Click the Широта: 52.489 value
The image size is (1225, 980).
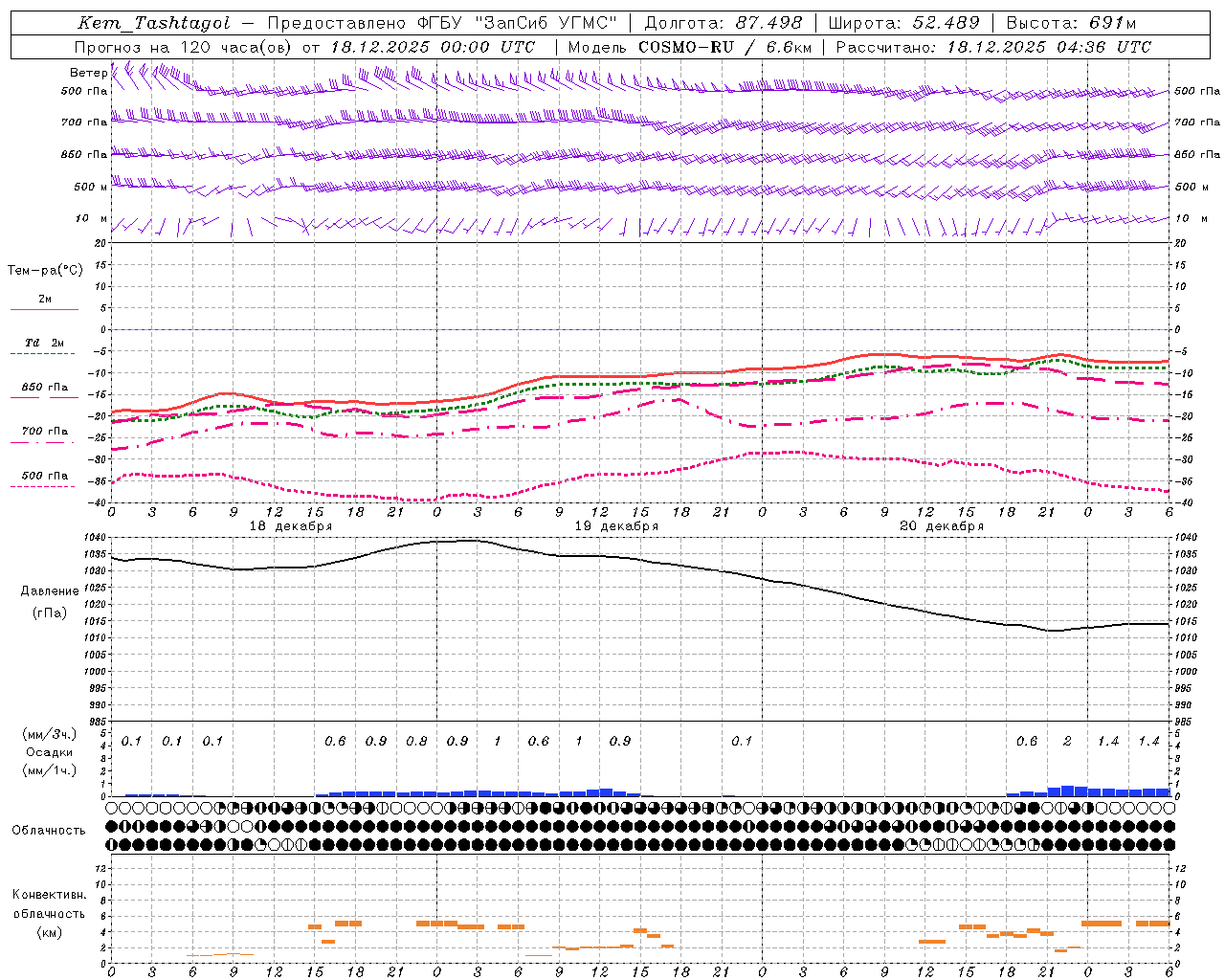click(904, 24)
